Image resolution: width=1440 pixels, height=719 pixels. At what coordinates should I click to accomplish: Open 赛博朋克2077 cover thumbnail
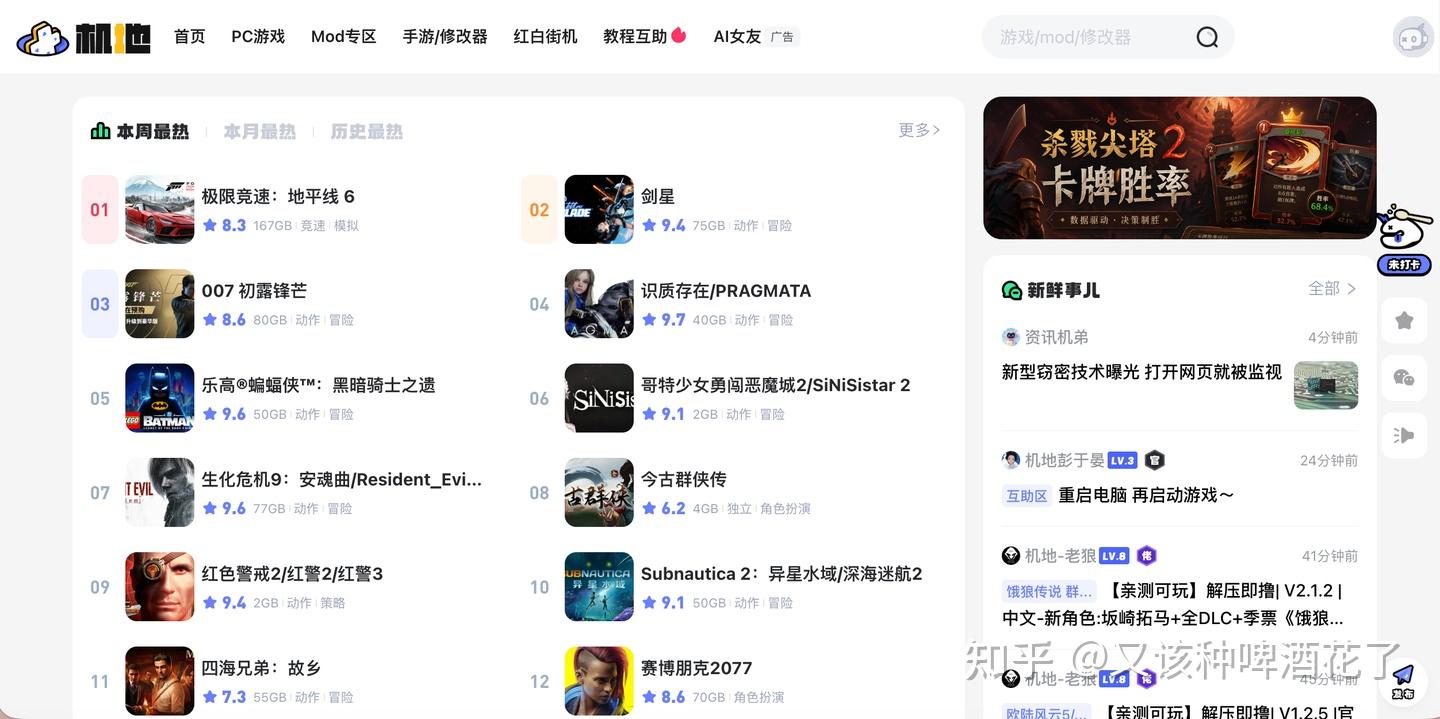click(599, 681)
